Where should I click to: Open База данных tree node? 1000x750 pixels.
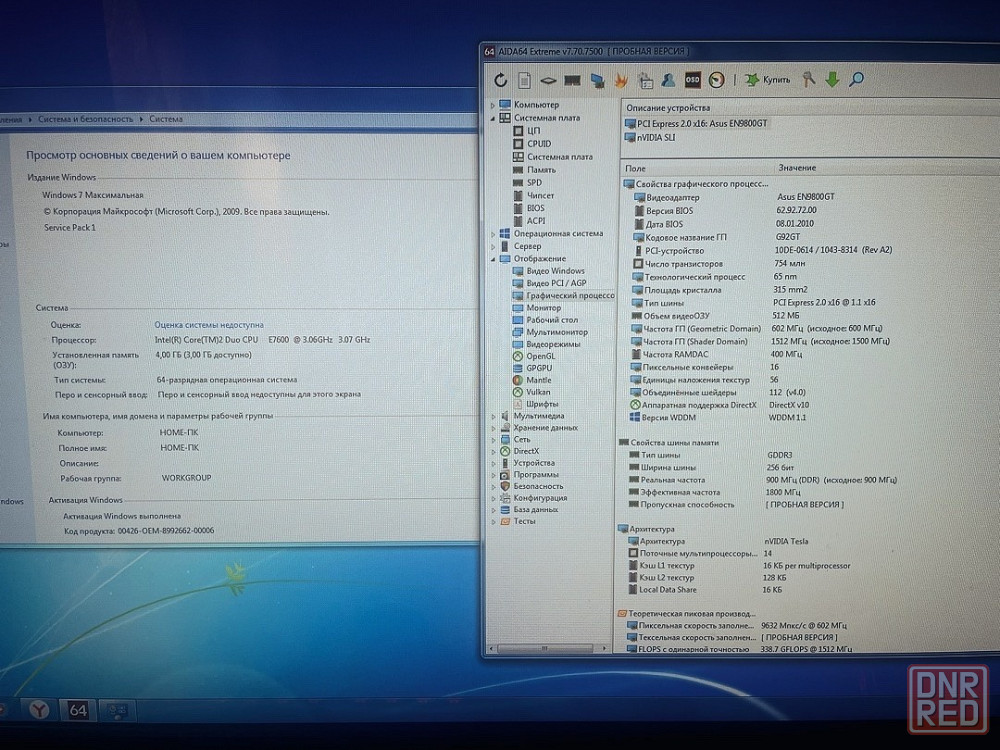[x=529, y=510]
